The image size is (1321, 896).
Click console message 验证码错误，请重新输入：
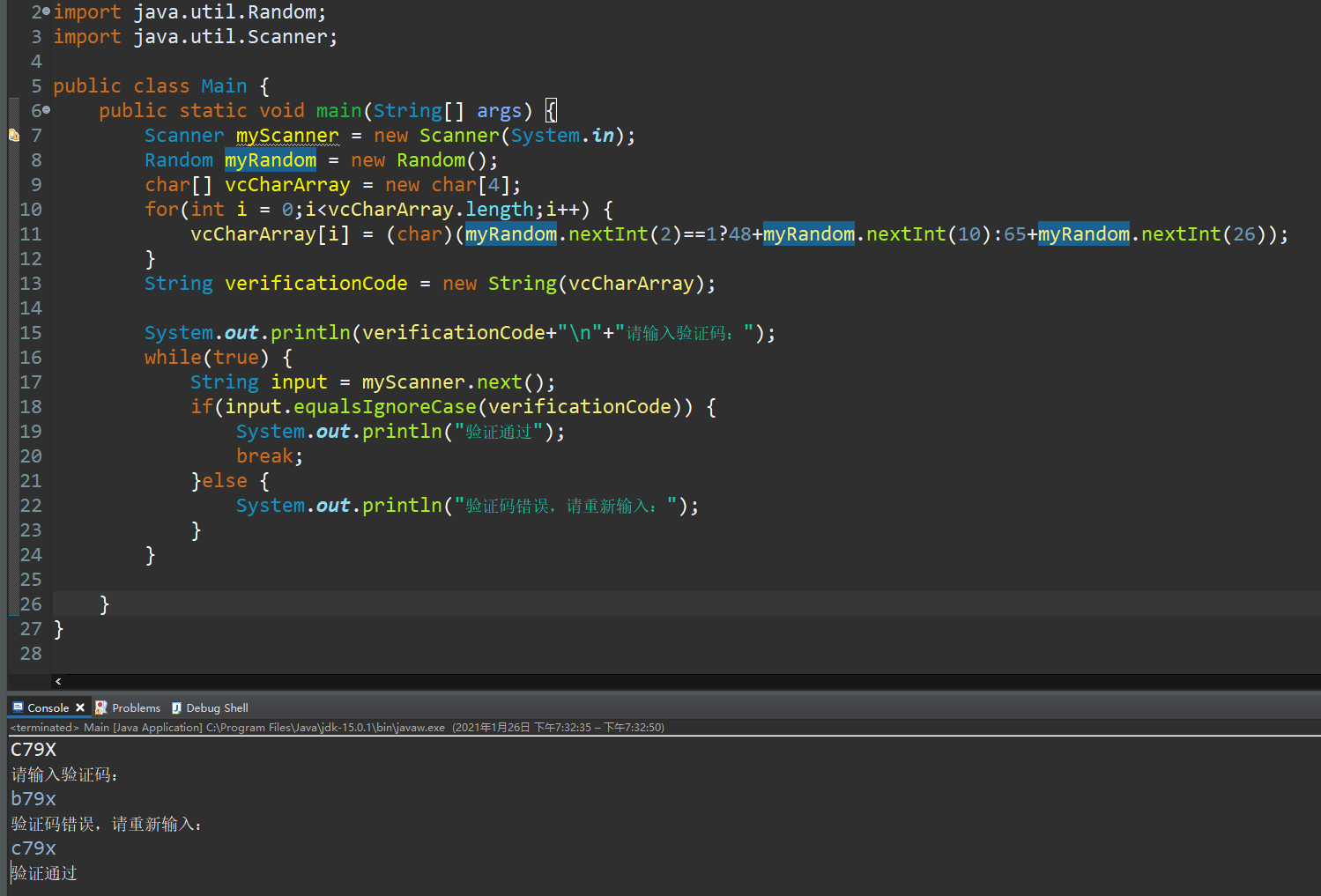click(107, 824)
